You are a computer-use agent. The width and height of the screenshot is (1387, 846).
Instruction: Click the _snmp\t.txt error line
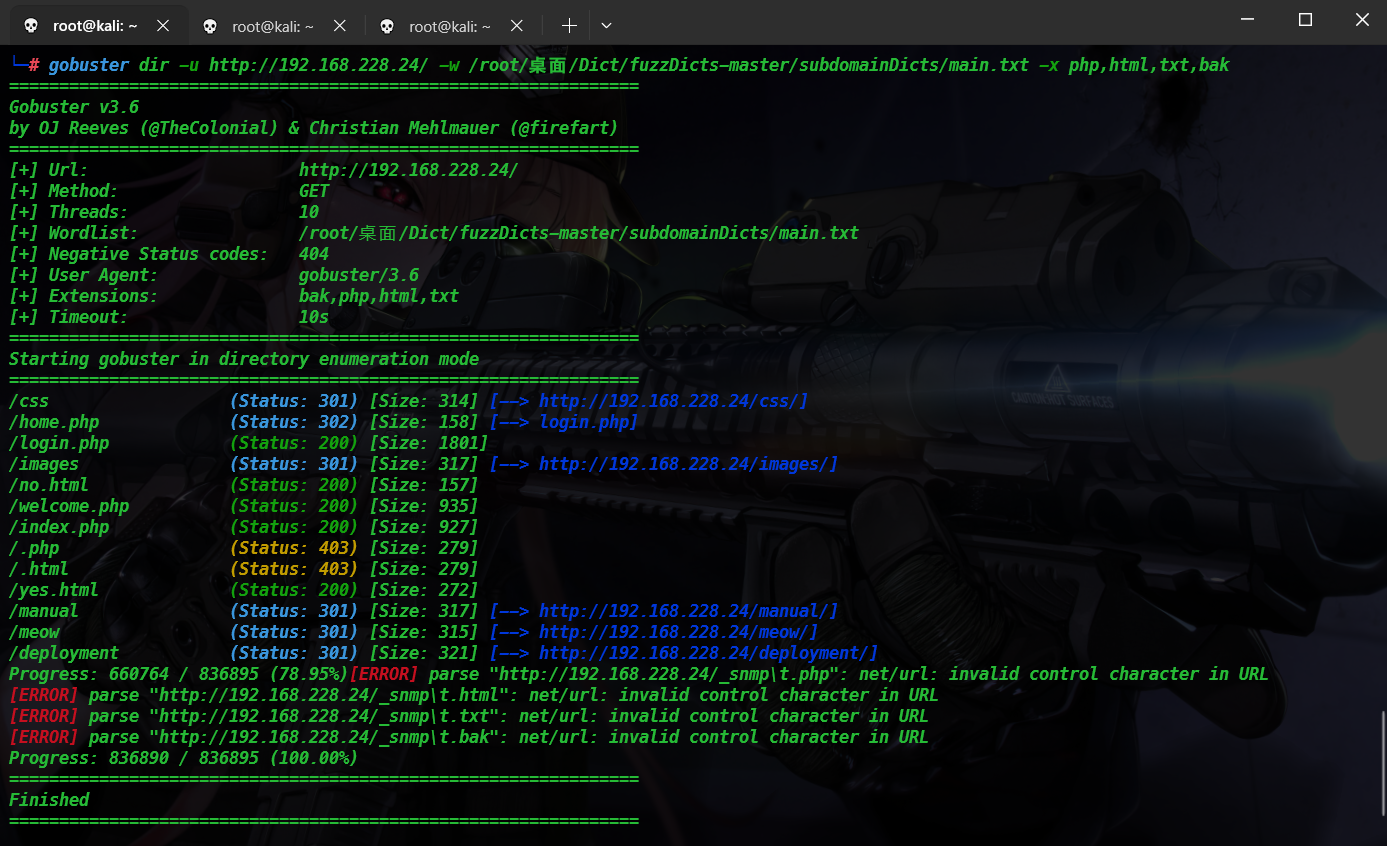click(x=469, y=716)
